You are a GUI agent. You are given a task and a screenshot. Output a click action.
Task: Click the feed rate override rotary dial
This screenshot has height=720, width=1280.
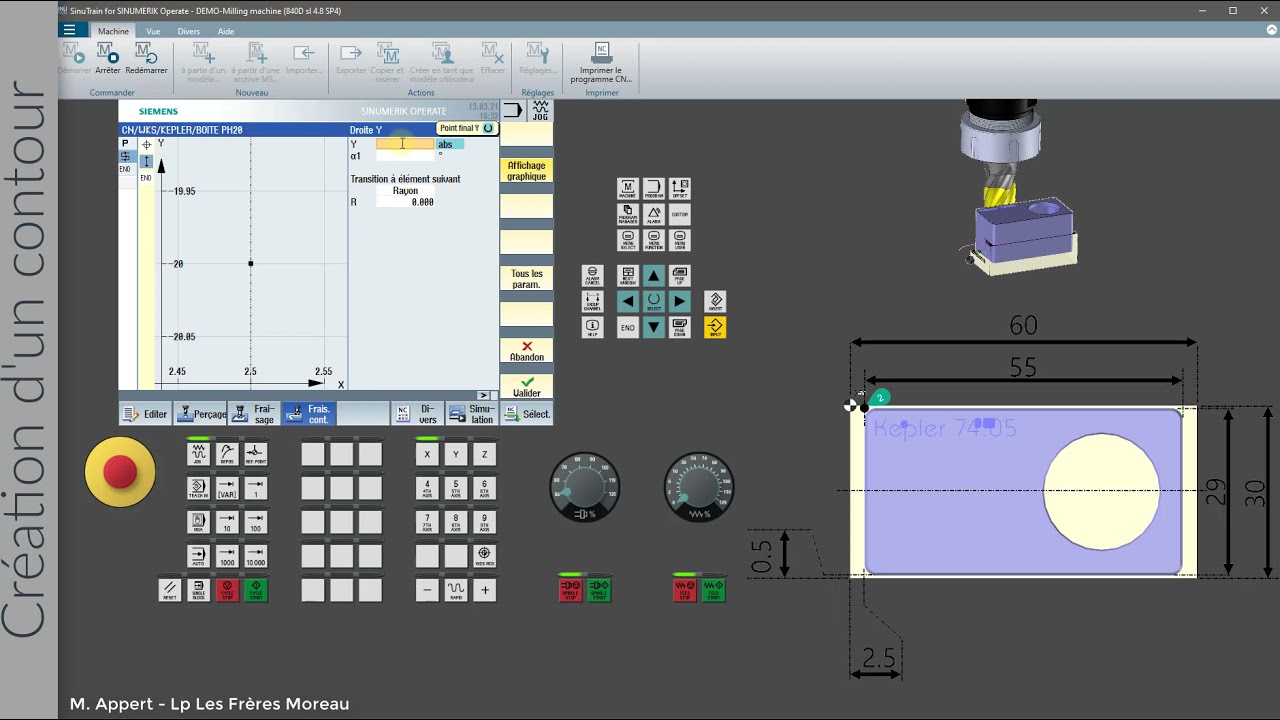click(x=699, y=487)
